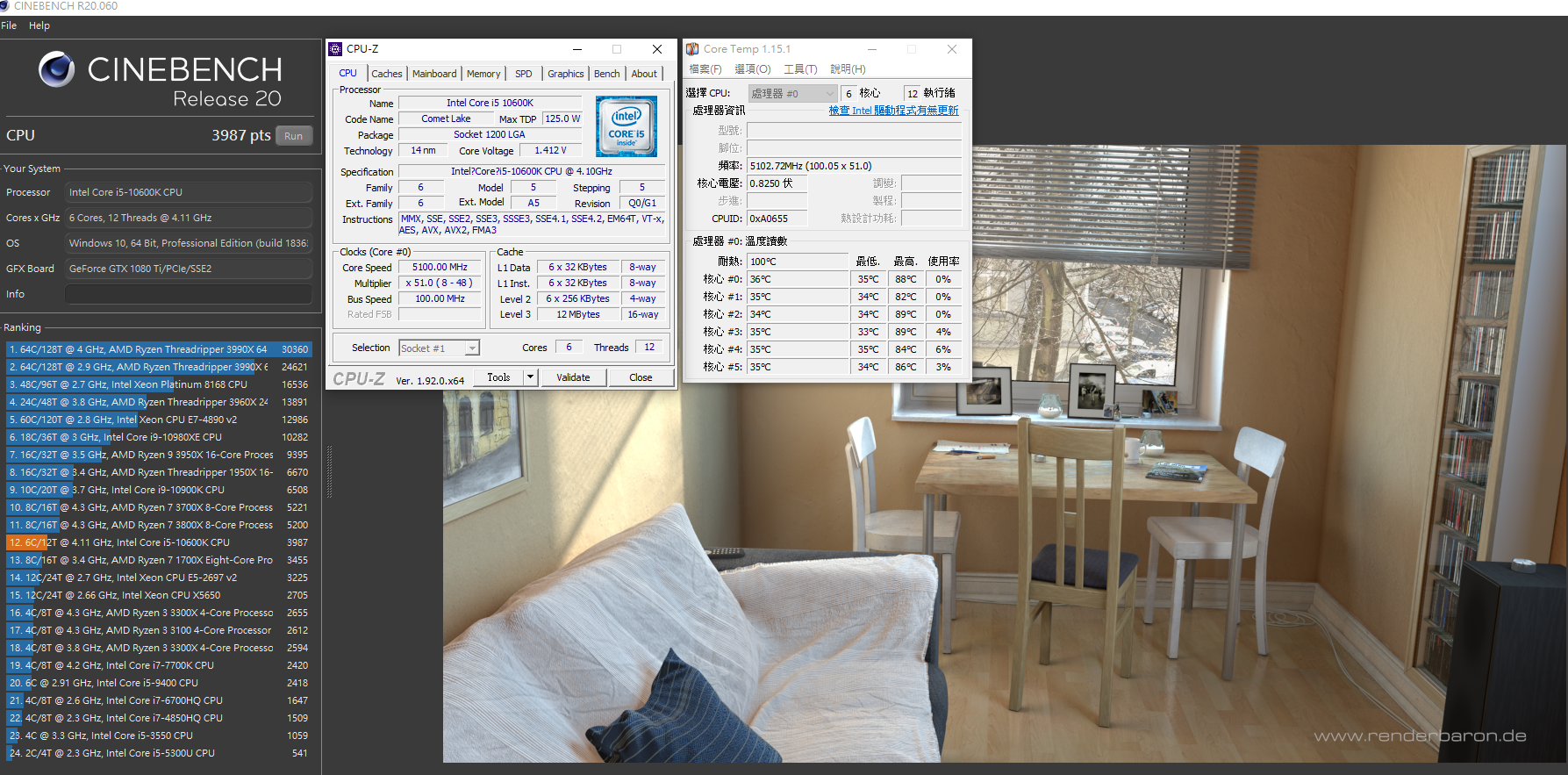Click the Intel Core i5 badge in CPU-Z

pyautogui.click(x=626, y=126)
